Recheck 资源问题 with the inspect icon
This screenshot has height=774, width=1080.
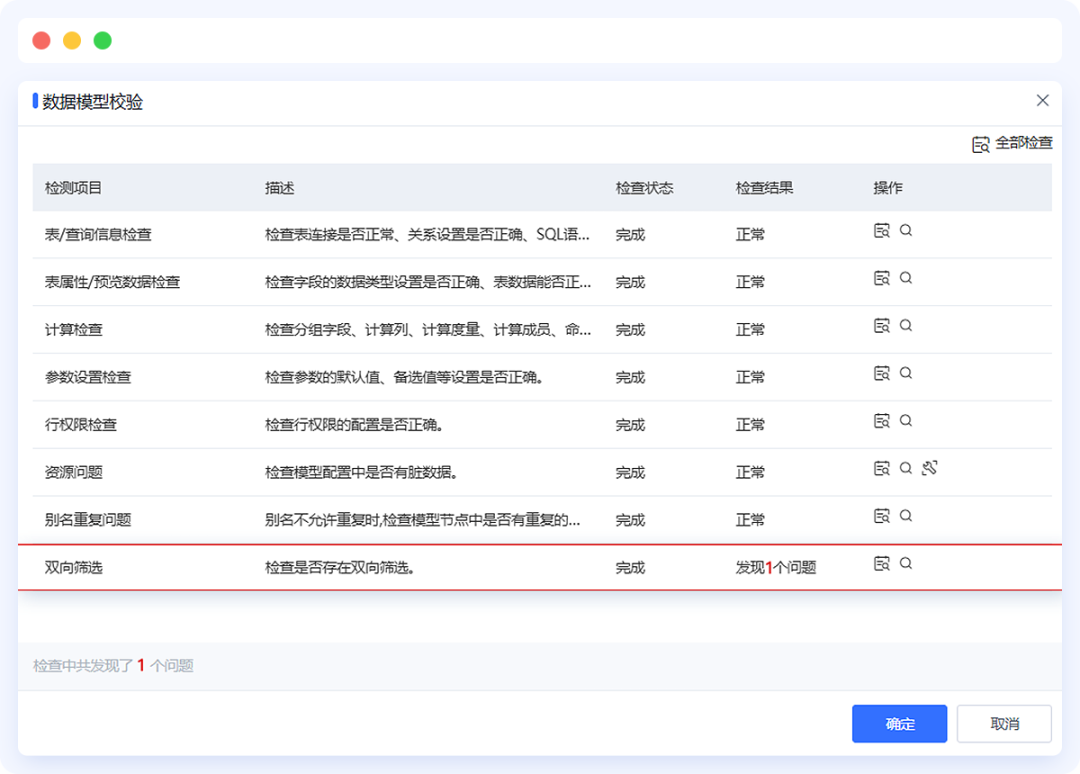[x=882, y=467]
